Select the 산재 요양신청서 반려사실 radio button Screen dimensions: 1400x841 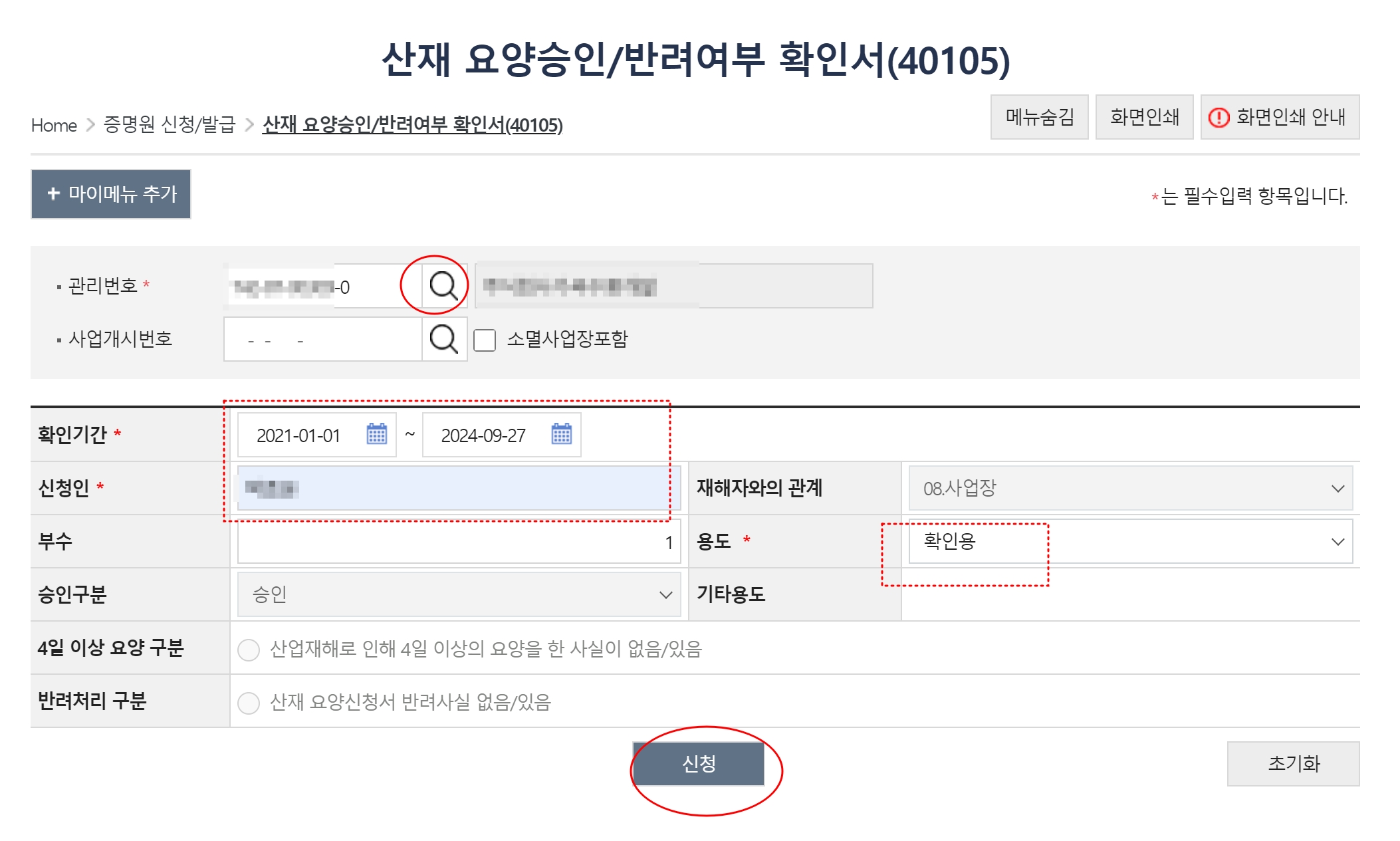click(249, 703)
